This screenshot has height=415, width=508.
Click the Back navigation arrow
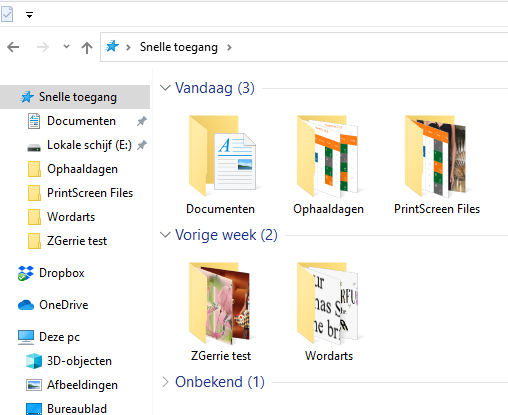tap(13, 47)
